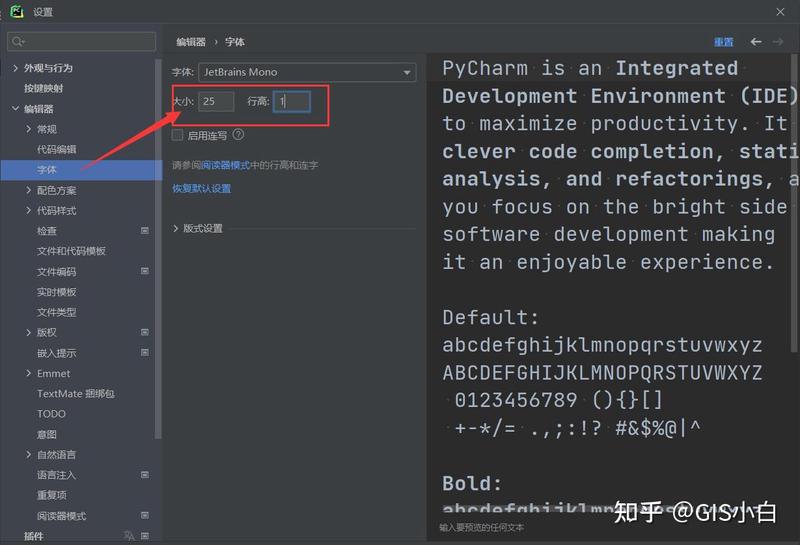Open 实时模板 settings page
This screenshot has height=545, width=800.
[57, 292]
